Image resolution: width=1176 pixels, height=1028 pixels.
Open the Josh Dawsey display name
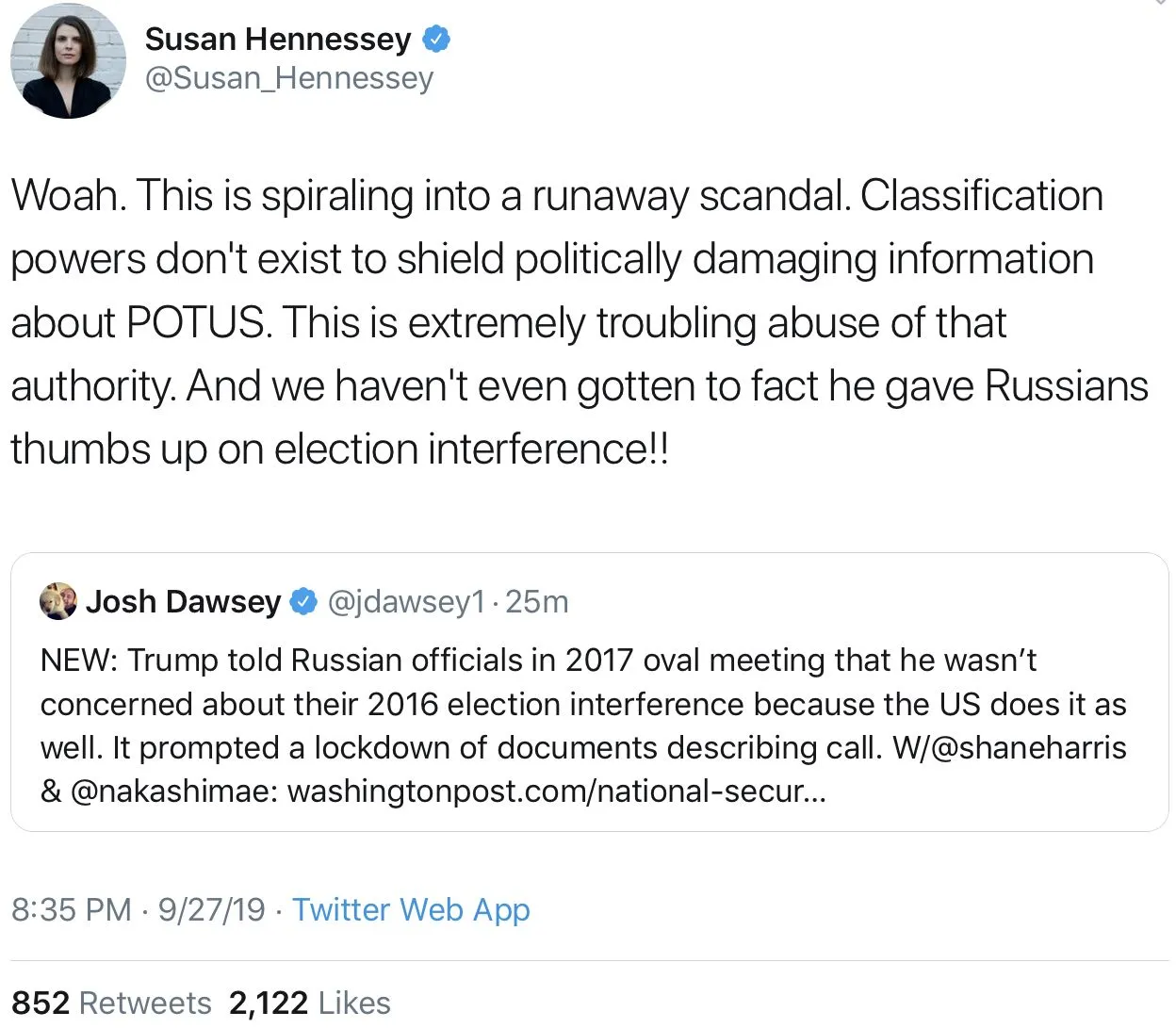(184, 601)
